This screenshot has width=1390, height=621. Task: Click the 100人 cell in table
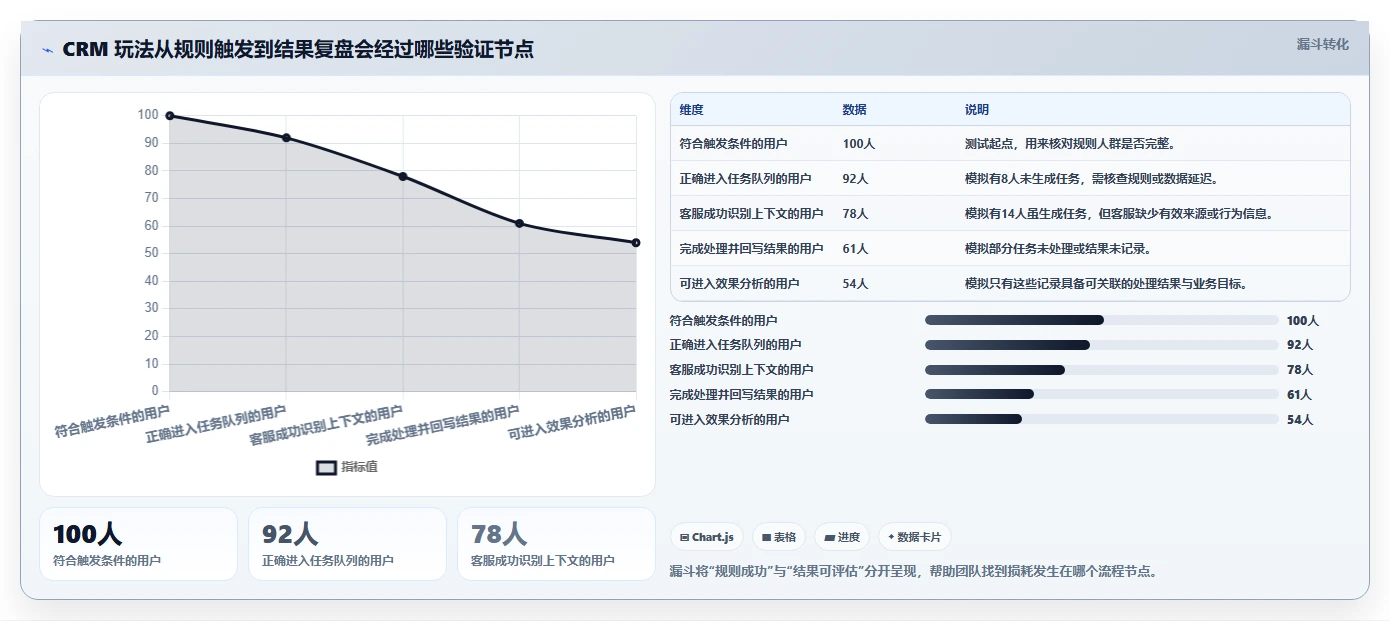point(858,144)
